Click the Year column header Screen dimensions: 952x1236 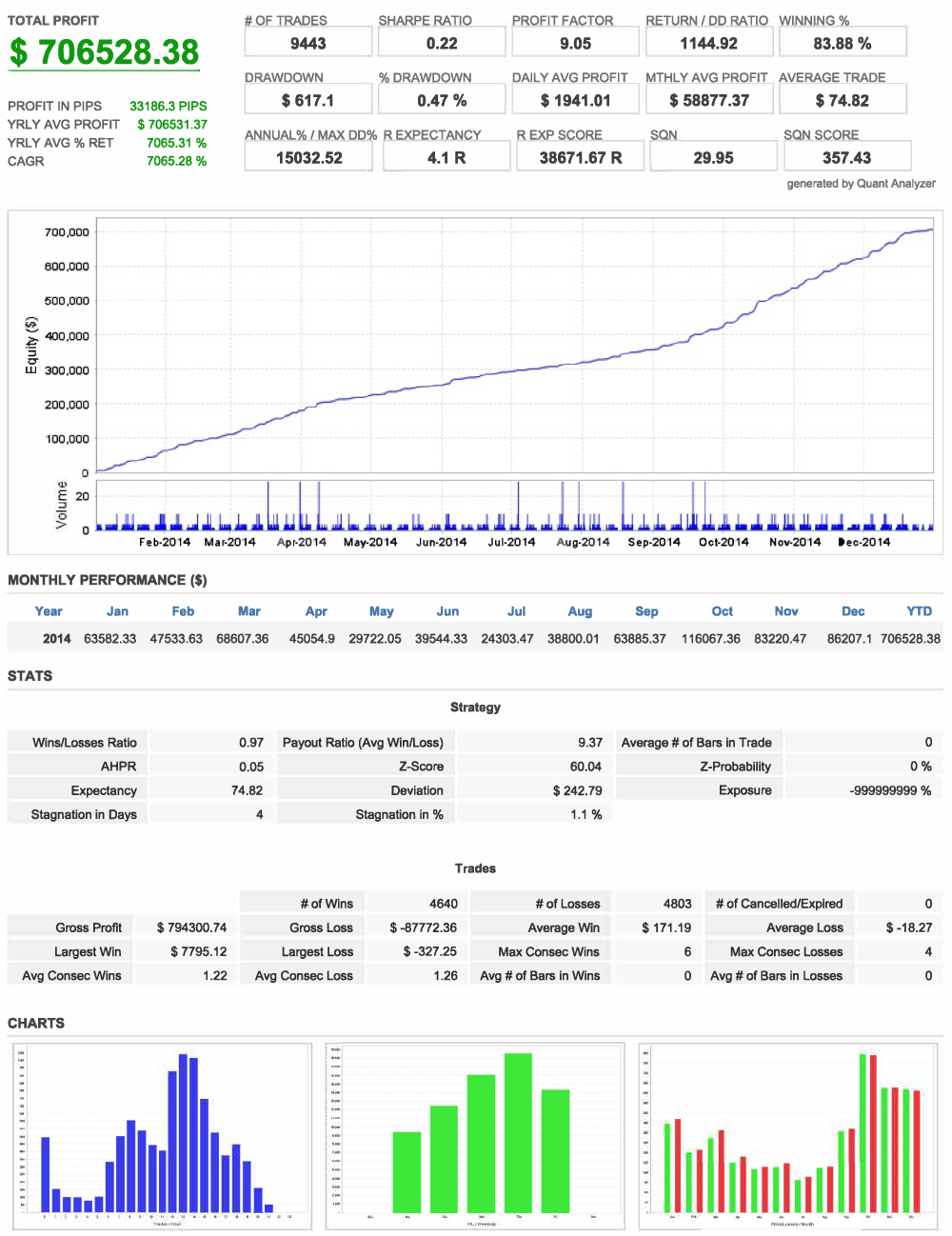49,611
